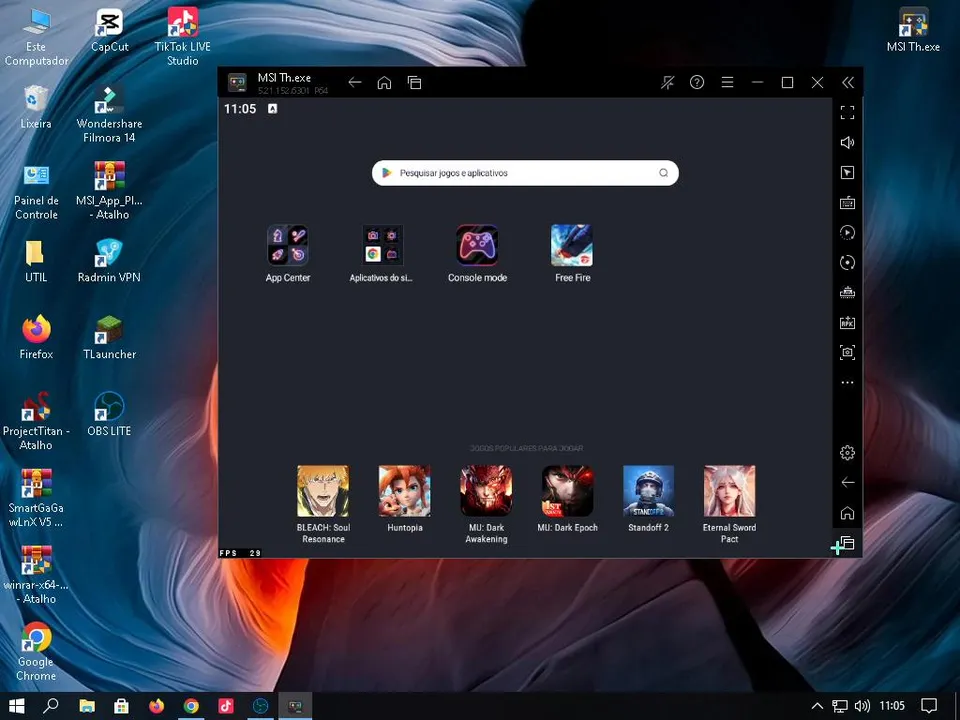The width and height of the screenshot is (960, 720).
Task: Open taskbar search magnifier
Action: (x=51, y=706)
